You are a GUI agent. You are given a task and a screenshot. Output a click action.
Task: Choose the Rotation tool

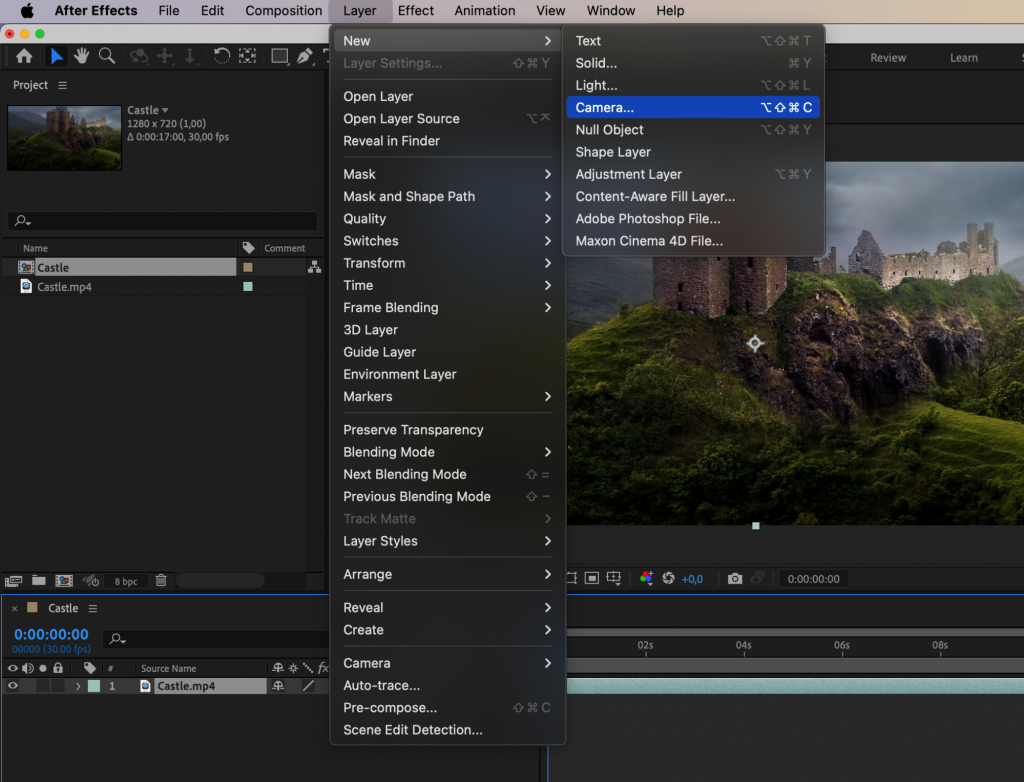[x=222, y=57]
